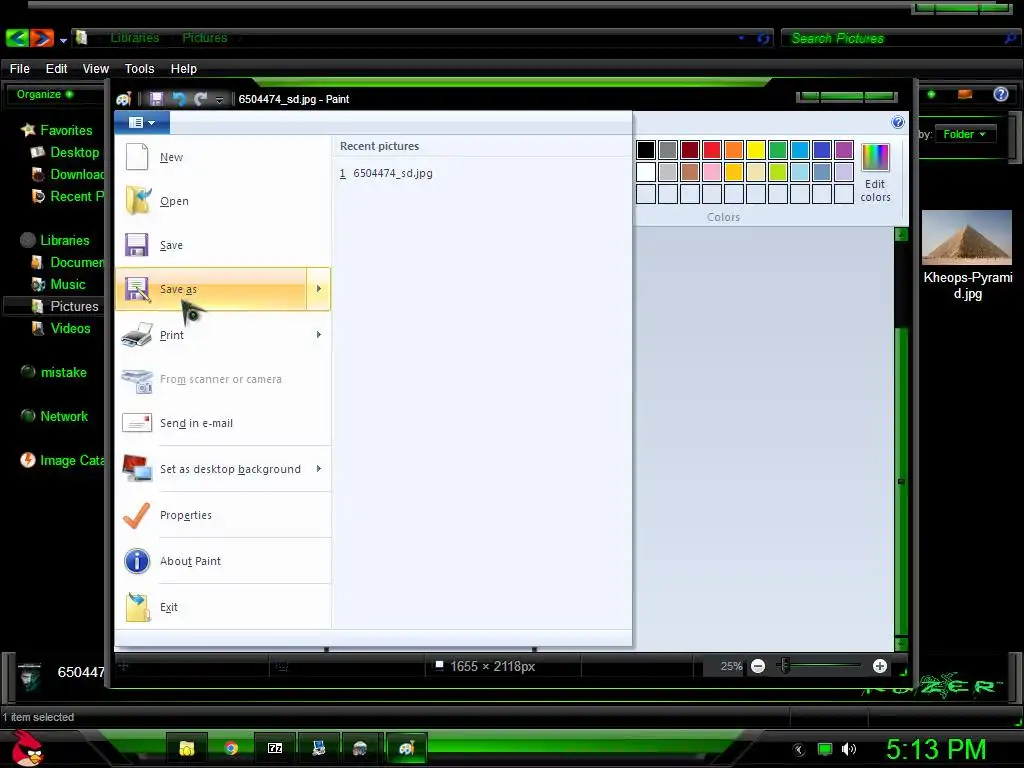Select the black color swatch
The width and height of the screenshot is (1024, 768).
pos(645,150)
